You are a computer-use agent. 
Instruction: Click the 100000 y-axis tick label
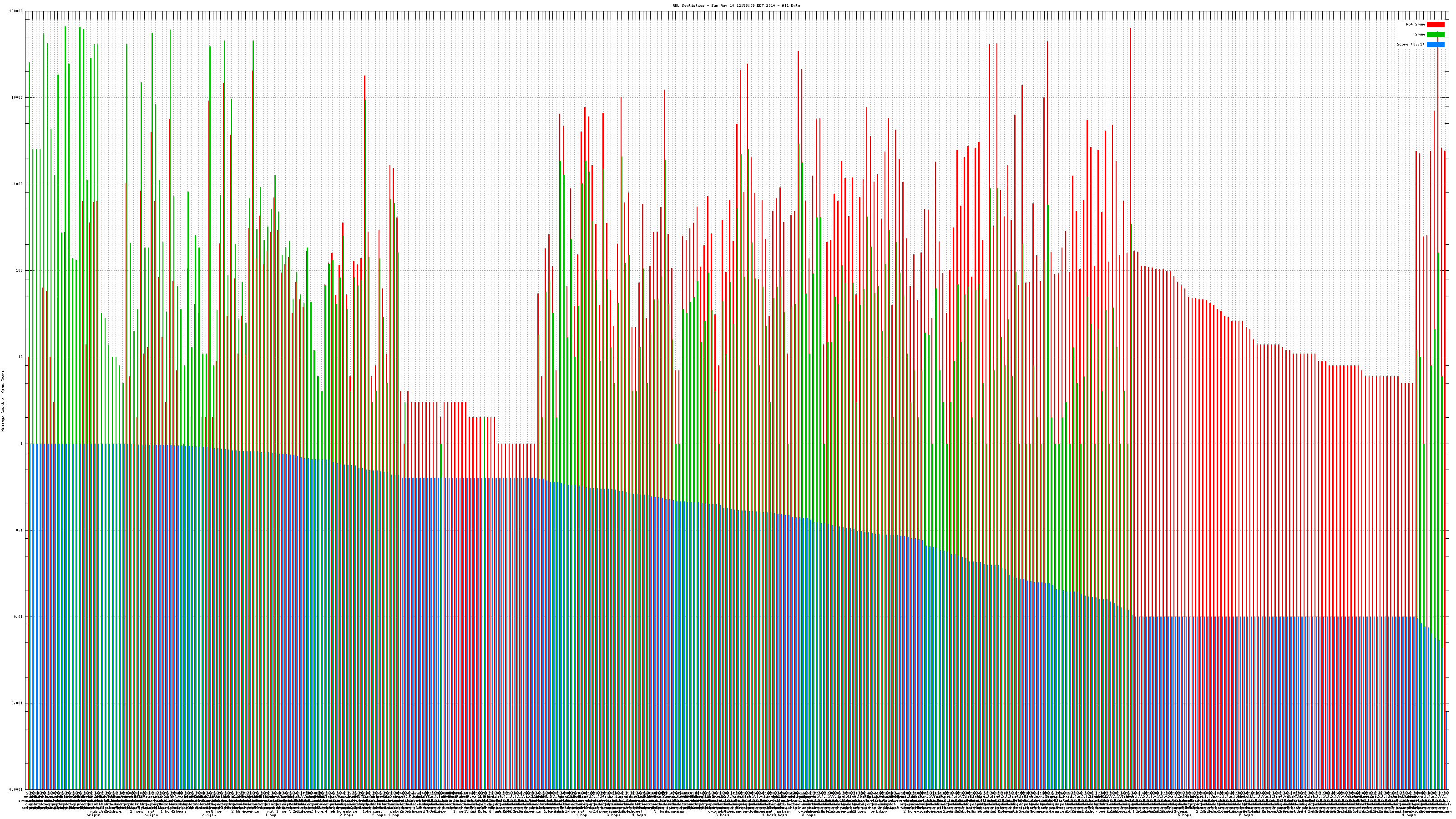16,11
